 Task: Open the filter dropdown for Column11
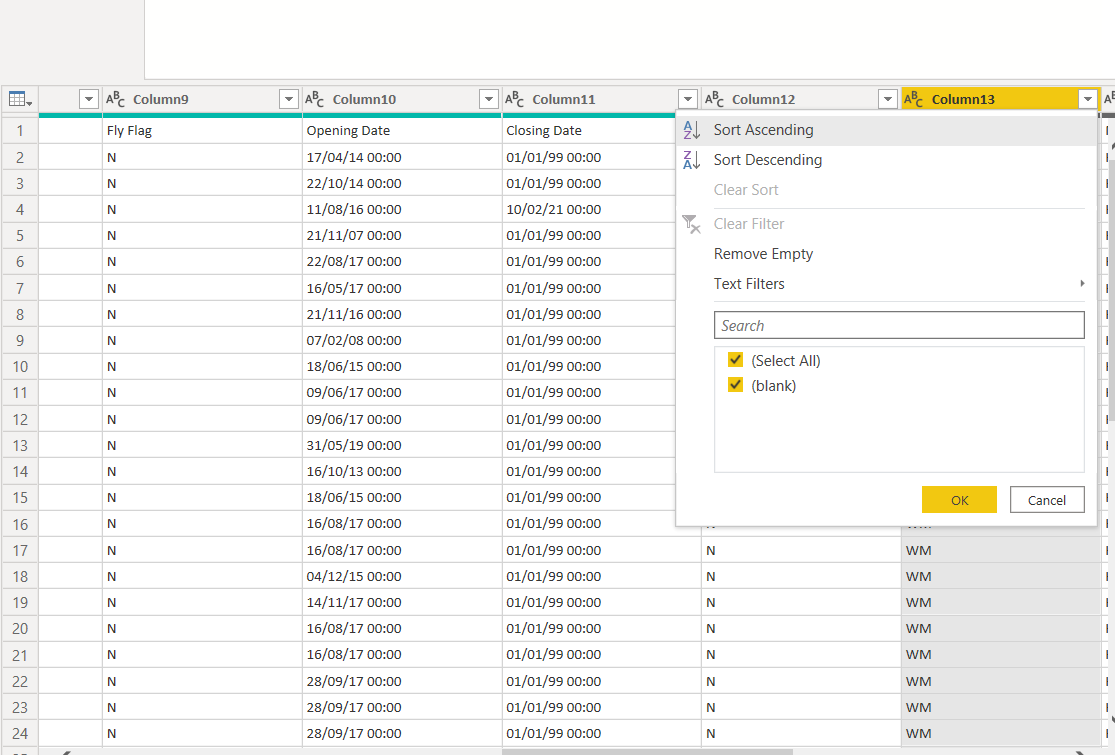point(688,100)
